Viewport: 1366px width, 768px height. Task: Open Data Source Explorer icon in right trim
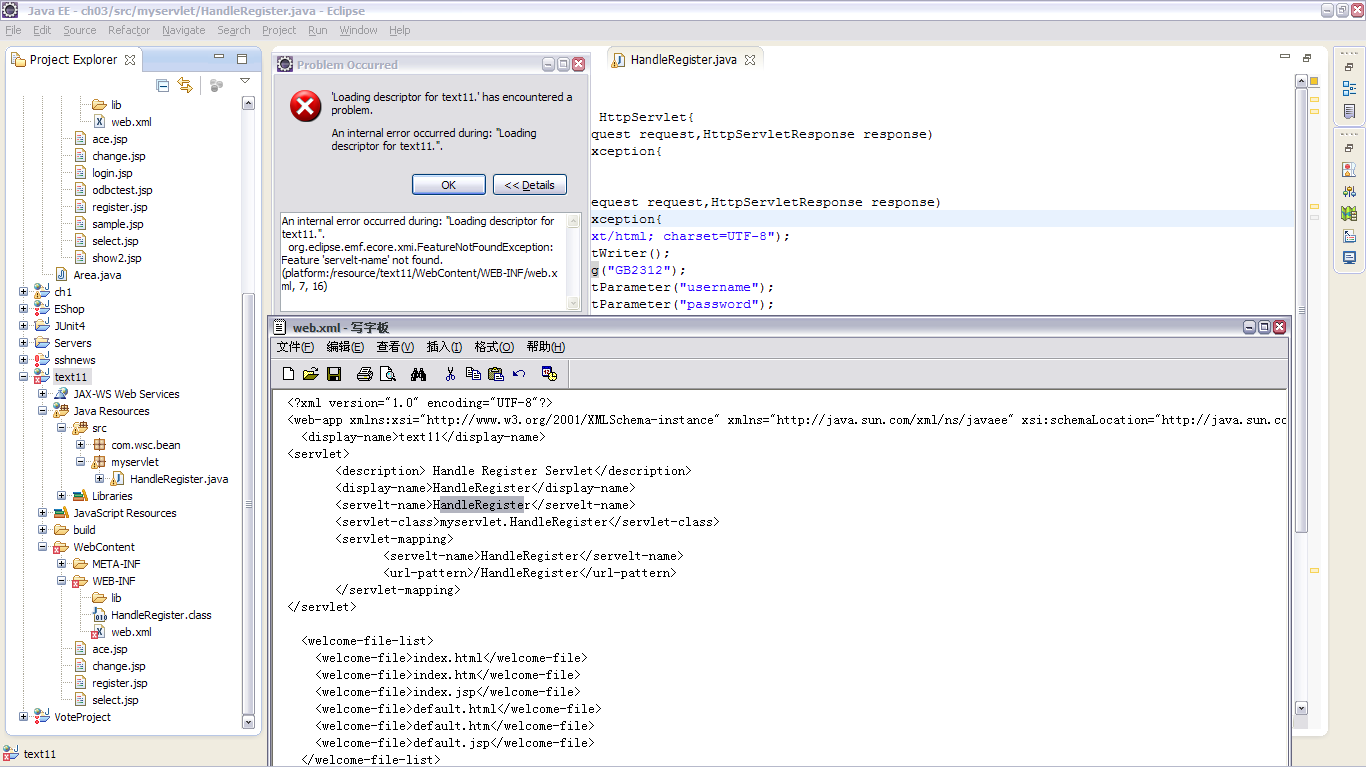[1349, 236]
